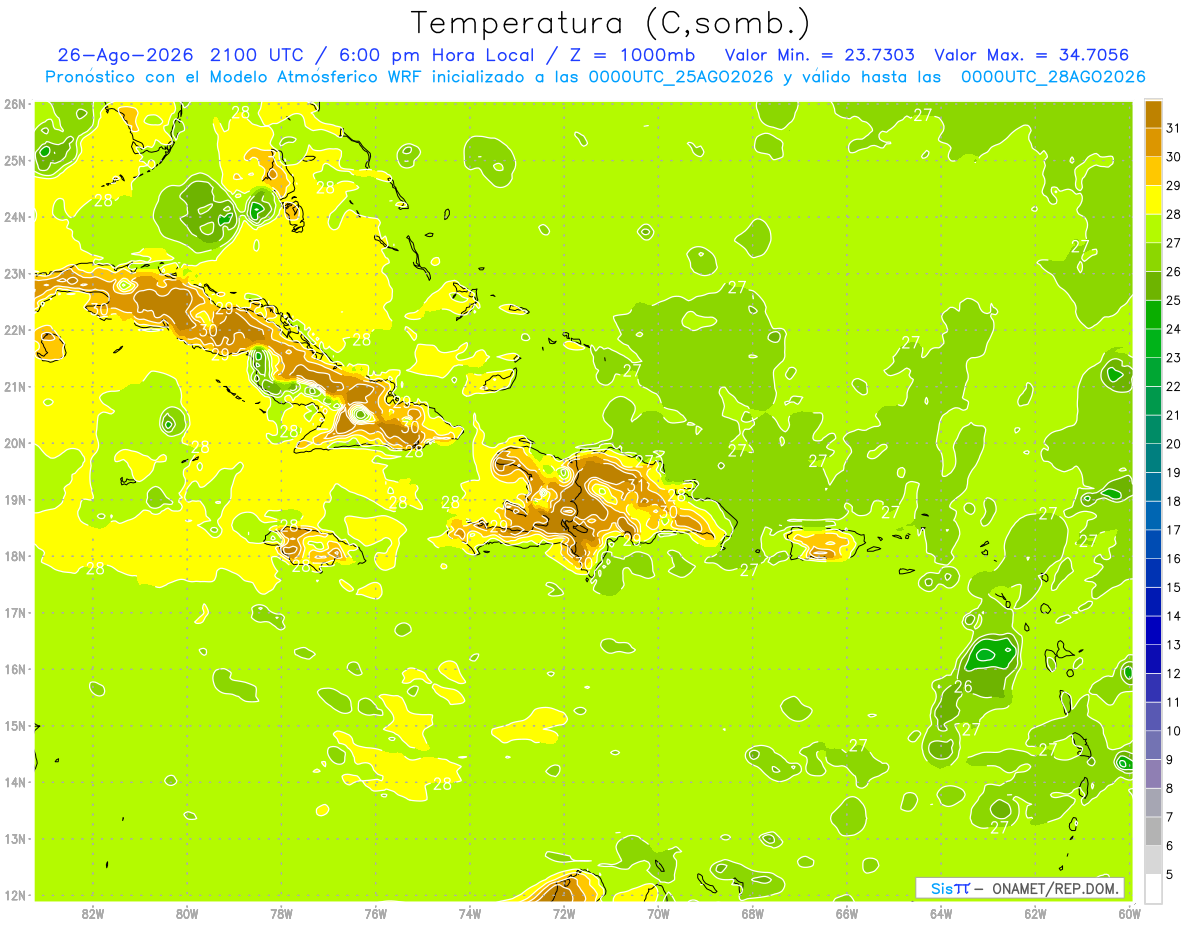This screenshot has width=1200, height=927.
Task: Click the "14N" latitude label
Action: click(x=15, y=782)
